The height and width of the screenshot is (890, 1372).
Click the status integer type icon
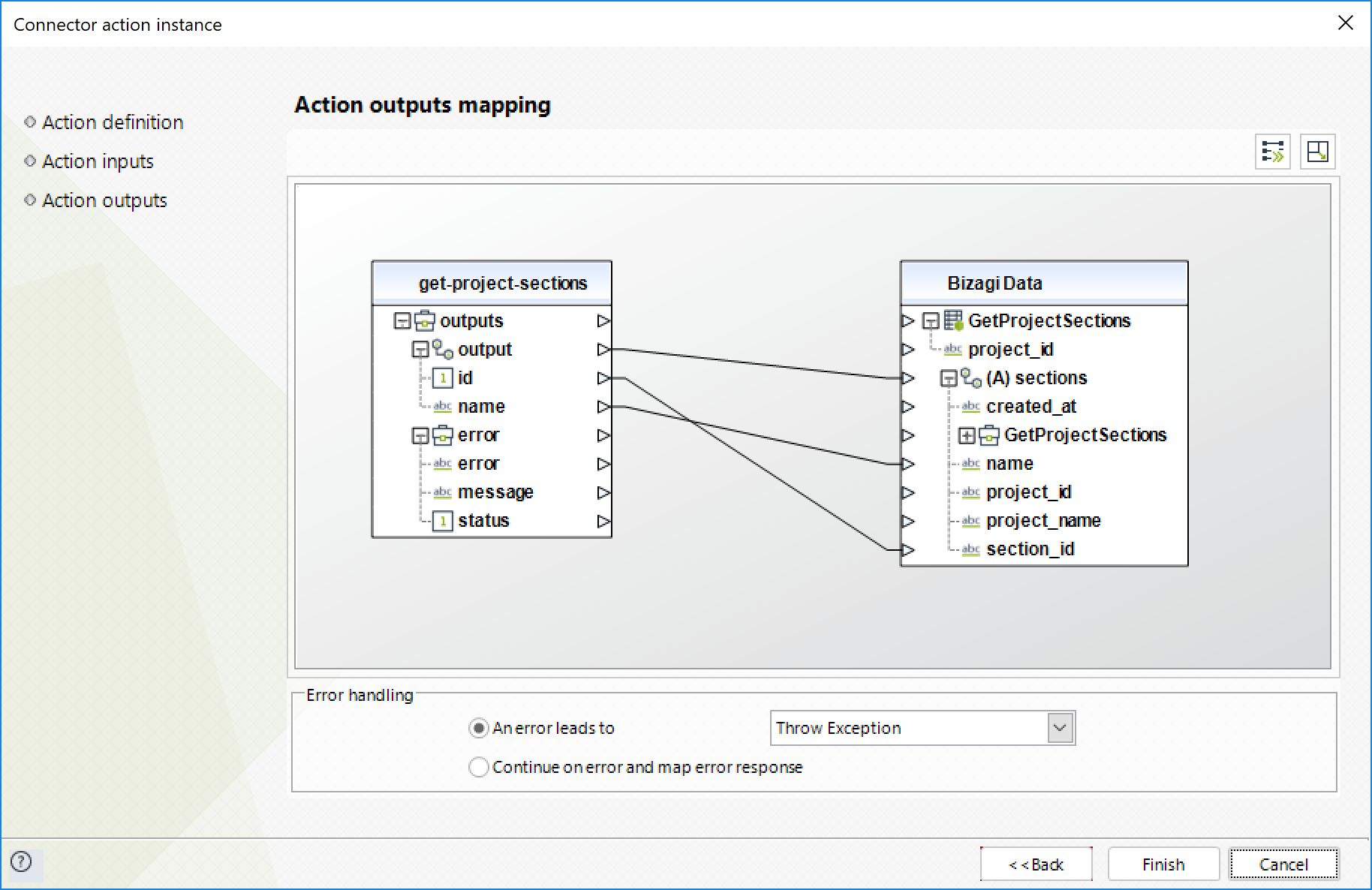(443, 521)
